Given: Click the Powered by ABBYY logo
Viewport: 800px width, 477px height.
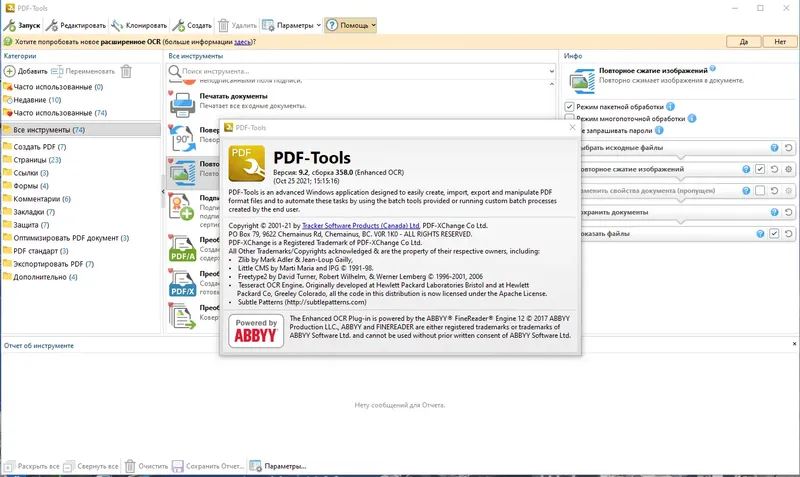Looking at the screenshot, I should (x=256, y=331).
